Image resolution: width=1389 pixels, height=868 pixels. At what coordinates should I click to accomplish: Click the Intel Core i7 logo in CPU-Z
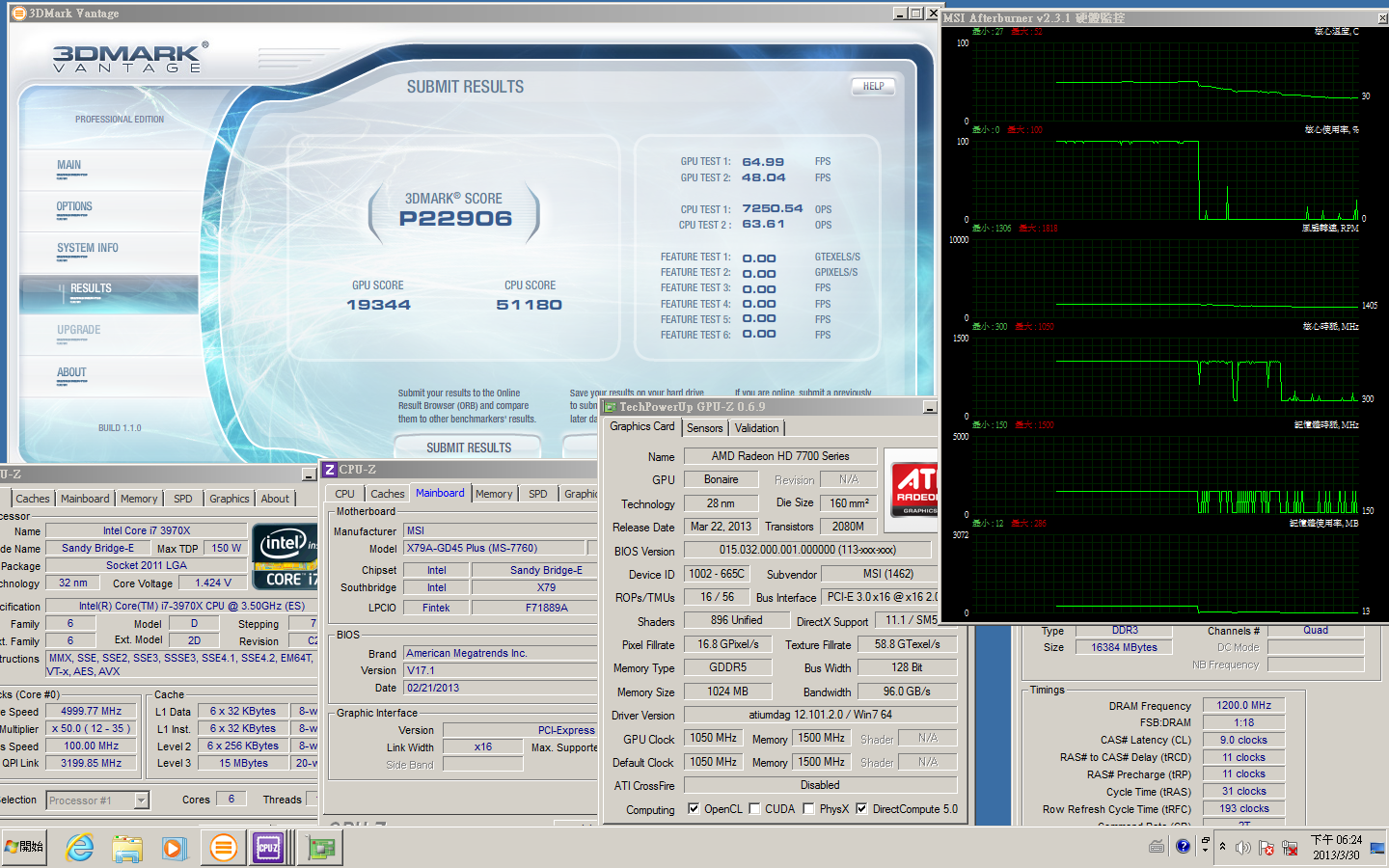[285, 556]
